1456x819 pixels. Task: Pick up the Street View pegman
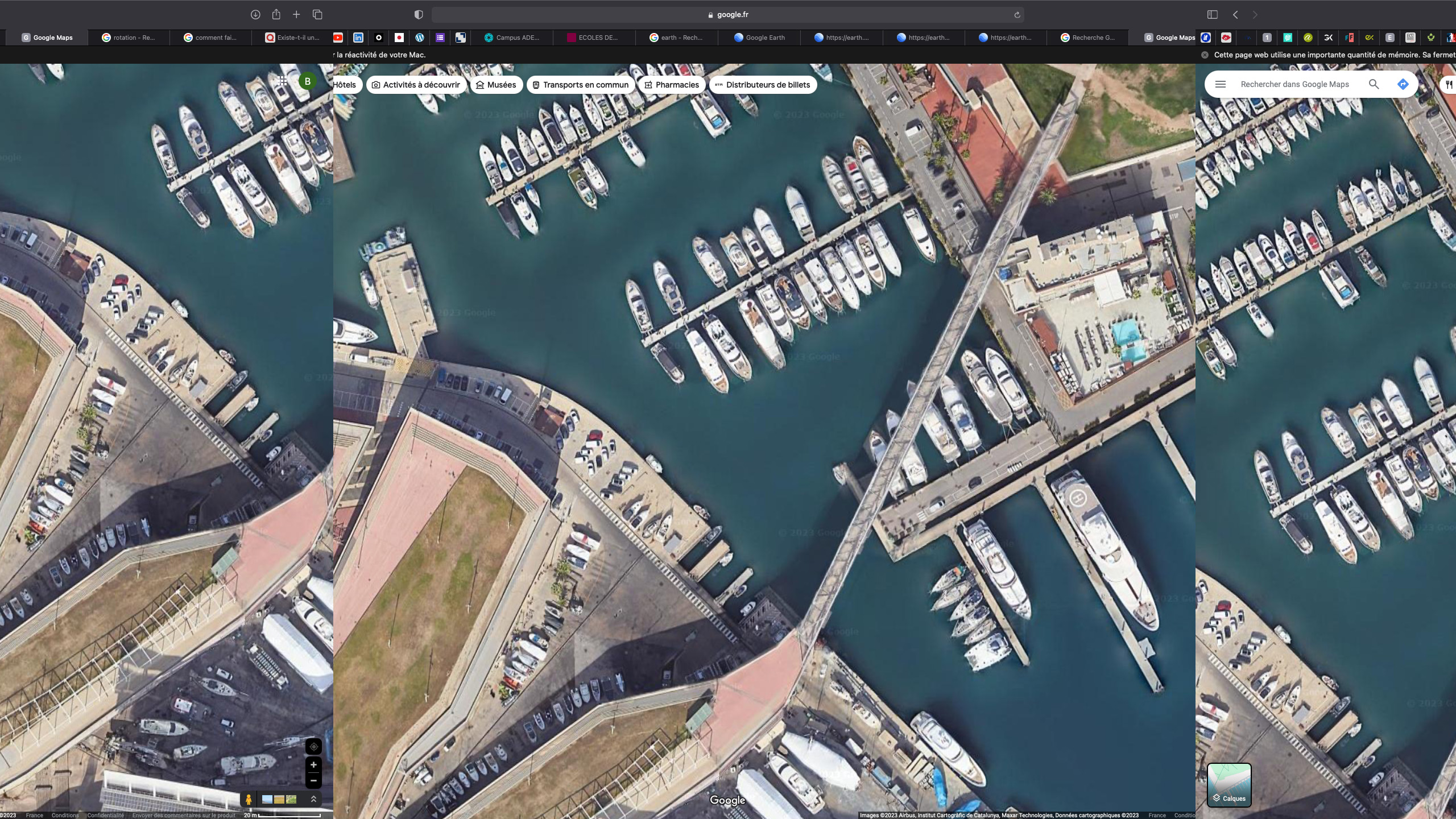point(248,799)
